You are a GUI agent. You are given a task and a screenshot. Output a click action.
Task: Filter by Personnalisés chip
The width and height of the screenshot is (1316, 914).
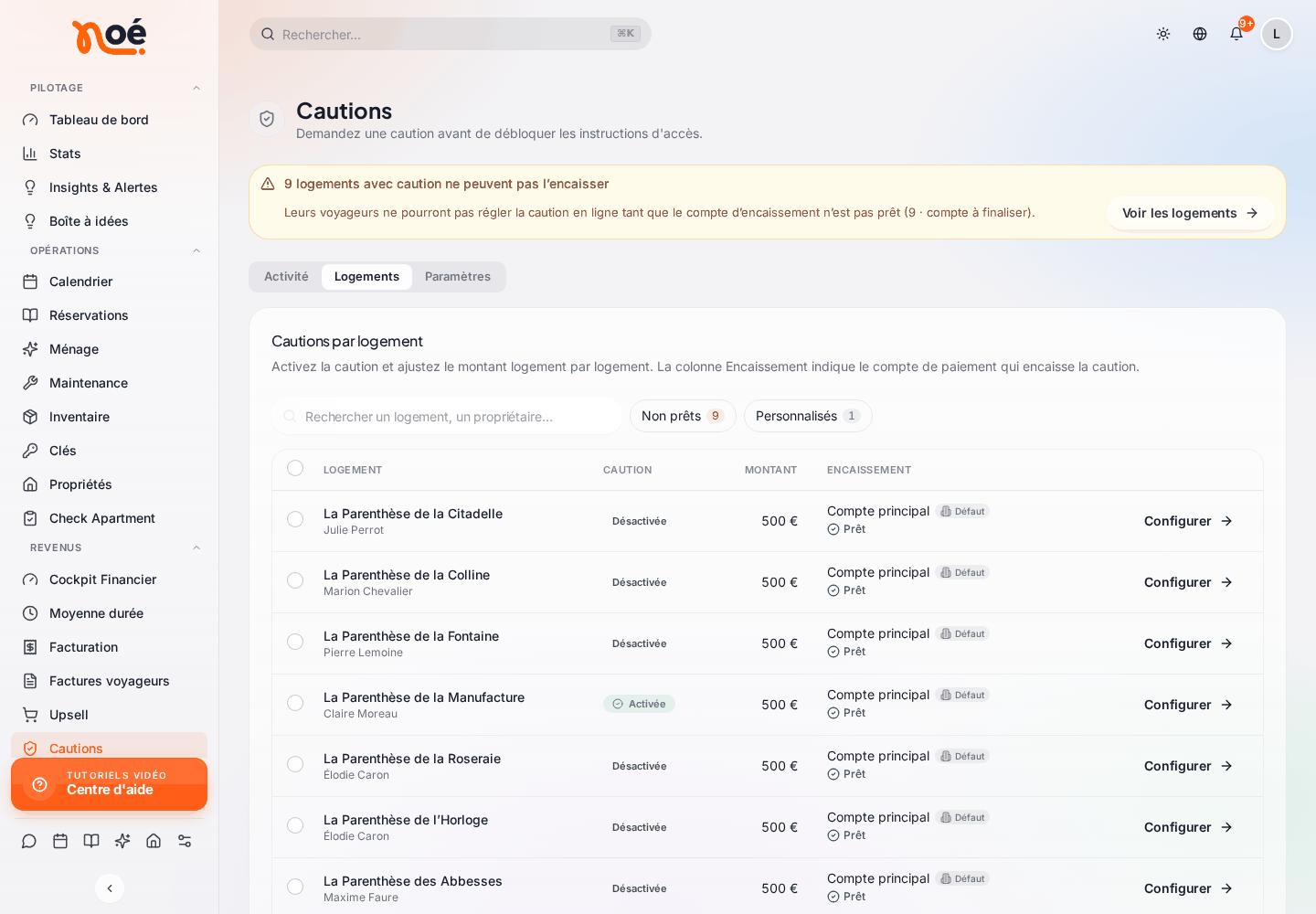[808, 416]
